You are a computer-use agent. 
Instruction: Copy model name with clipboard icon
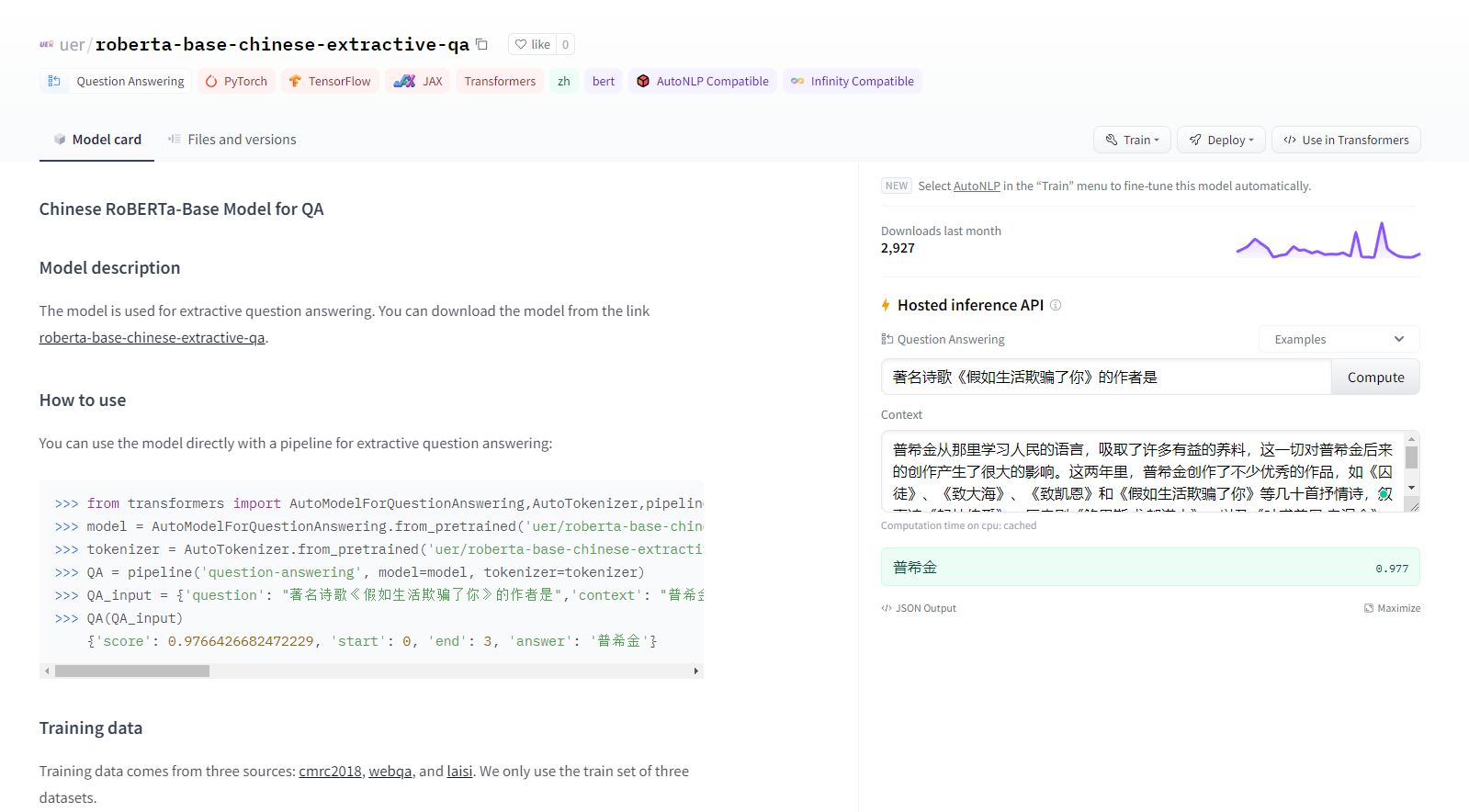click(481, 44)
